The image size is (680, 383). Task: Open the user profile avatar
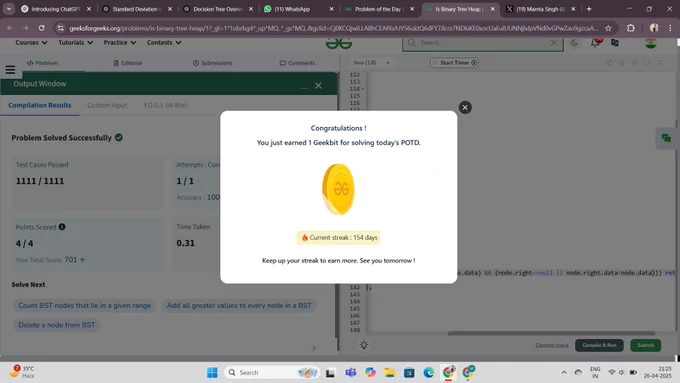(x=651, y=43)
